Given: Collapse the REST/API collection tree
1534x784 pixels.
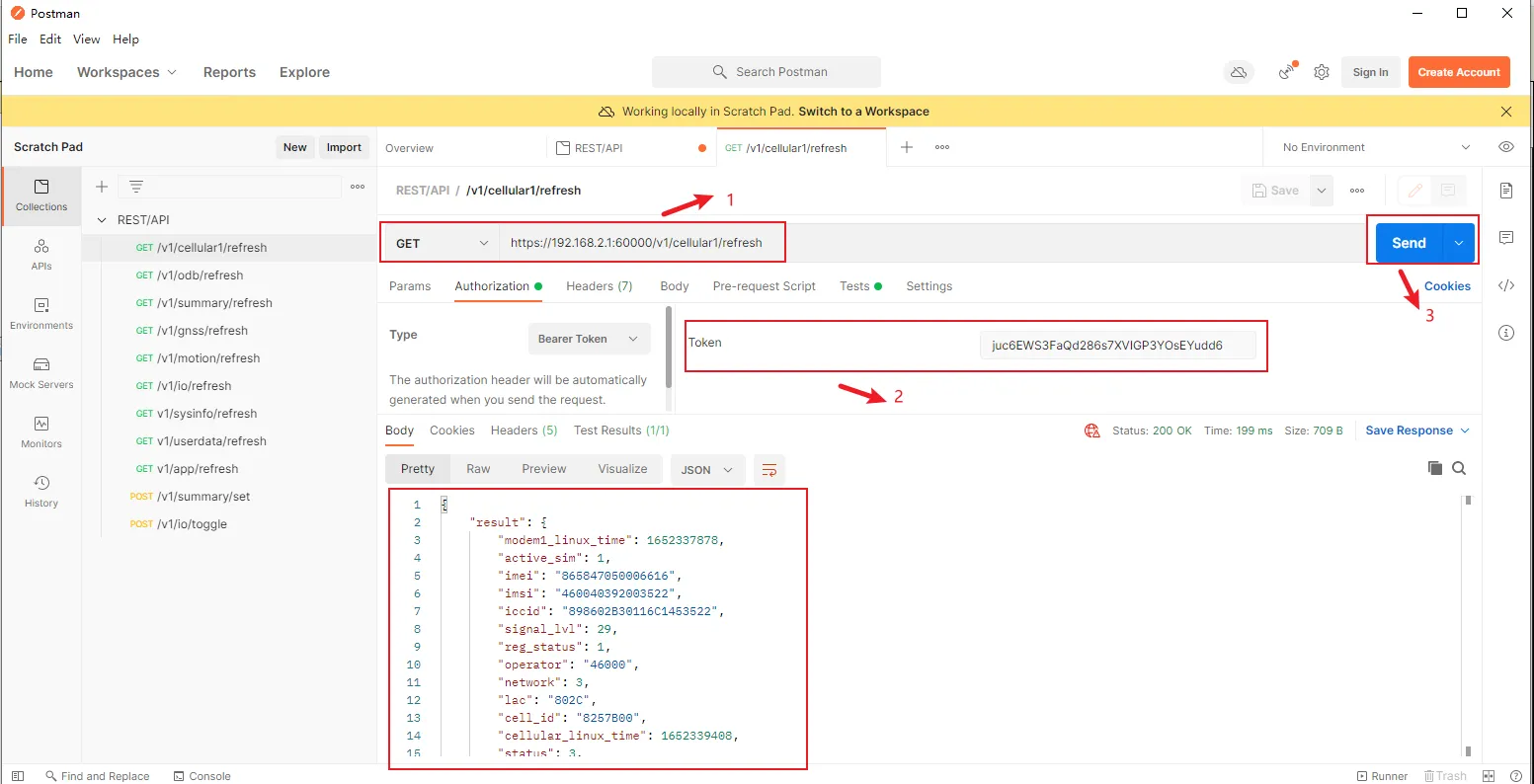Looking at the screenshot, I should (x=102, y=220).
